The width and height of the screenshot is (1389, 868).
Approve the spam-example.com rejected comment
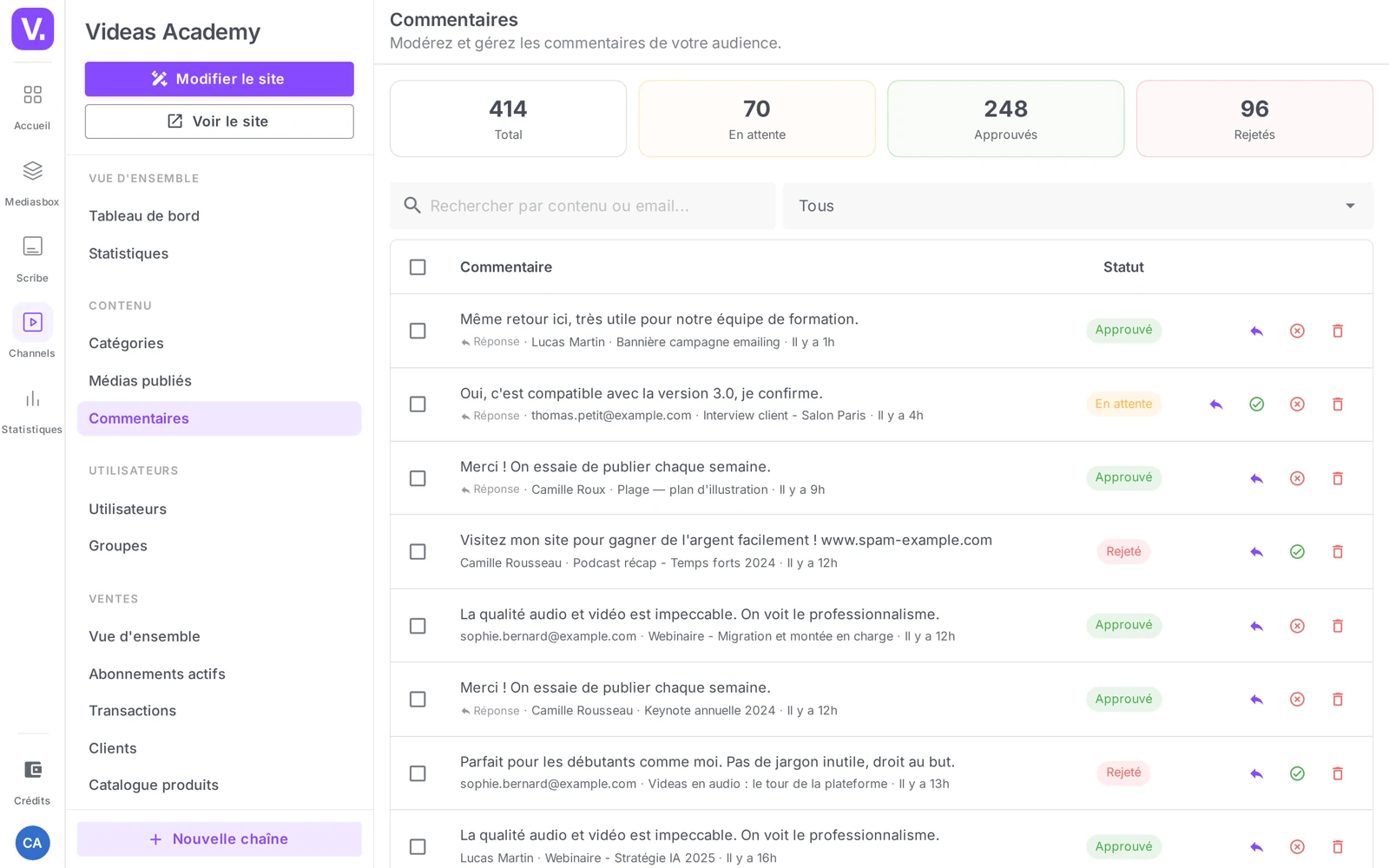coord(1297,552)
